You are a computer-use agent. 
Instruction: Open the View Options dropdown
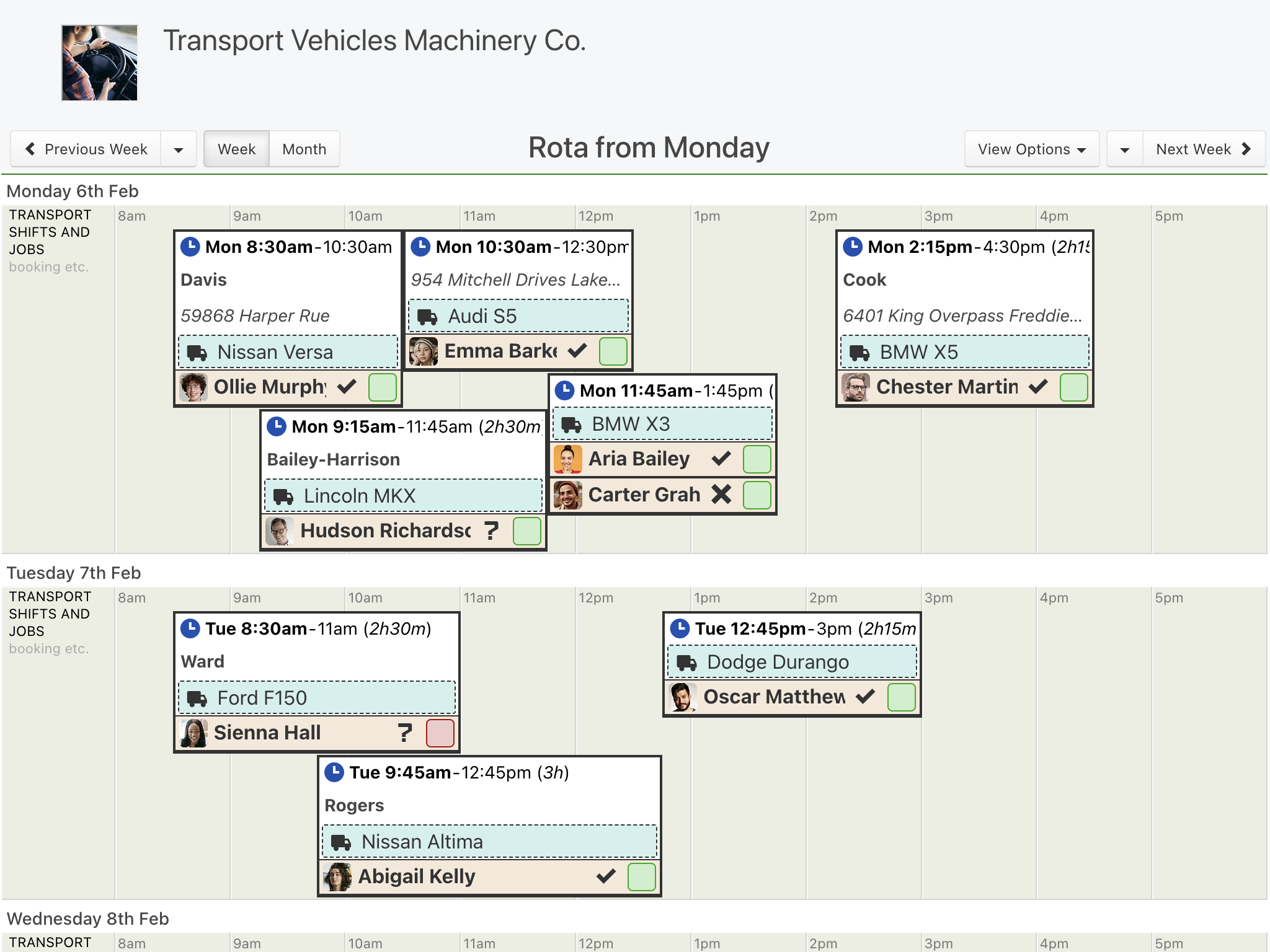click(1032, 149)
